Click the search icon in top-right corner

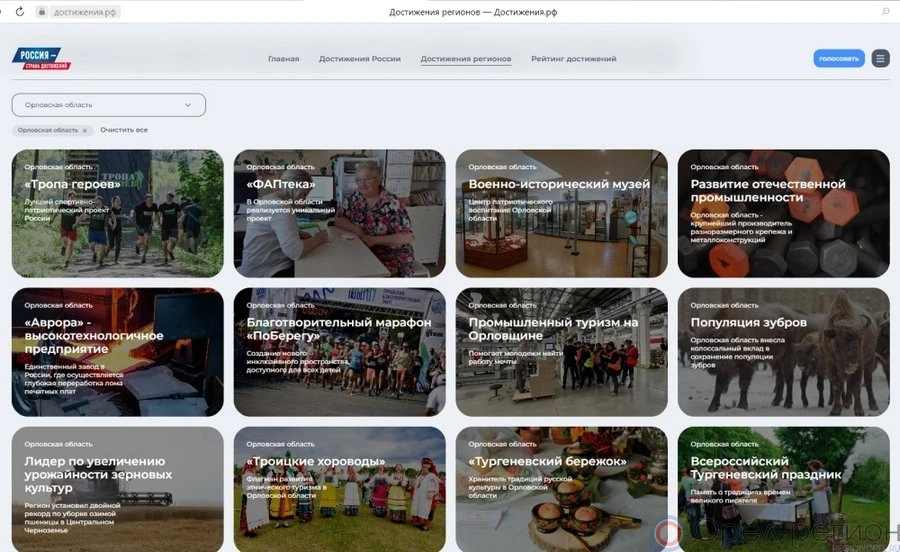[x=885, y=11]
